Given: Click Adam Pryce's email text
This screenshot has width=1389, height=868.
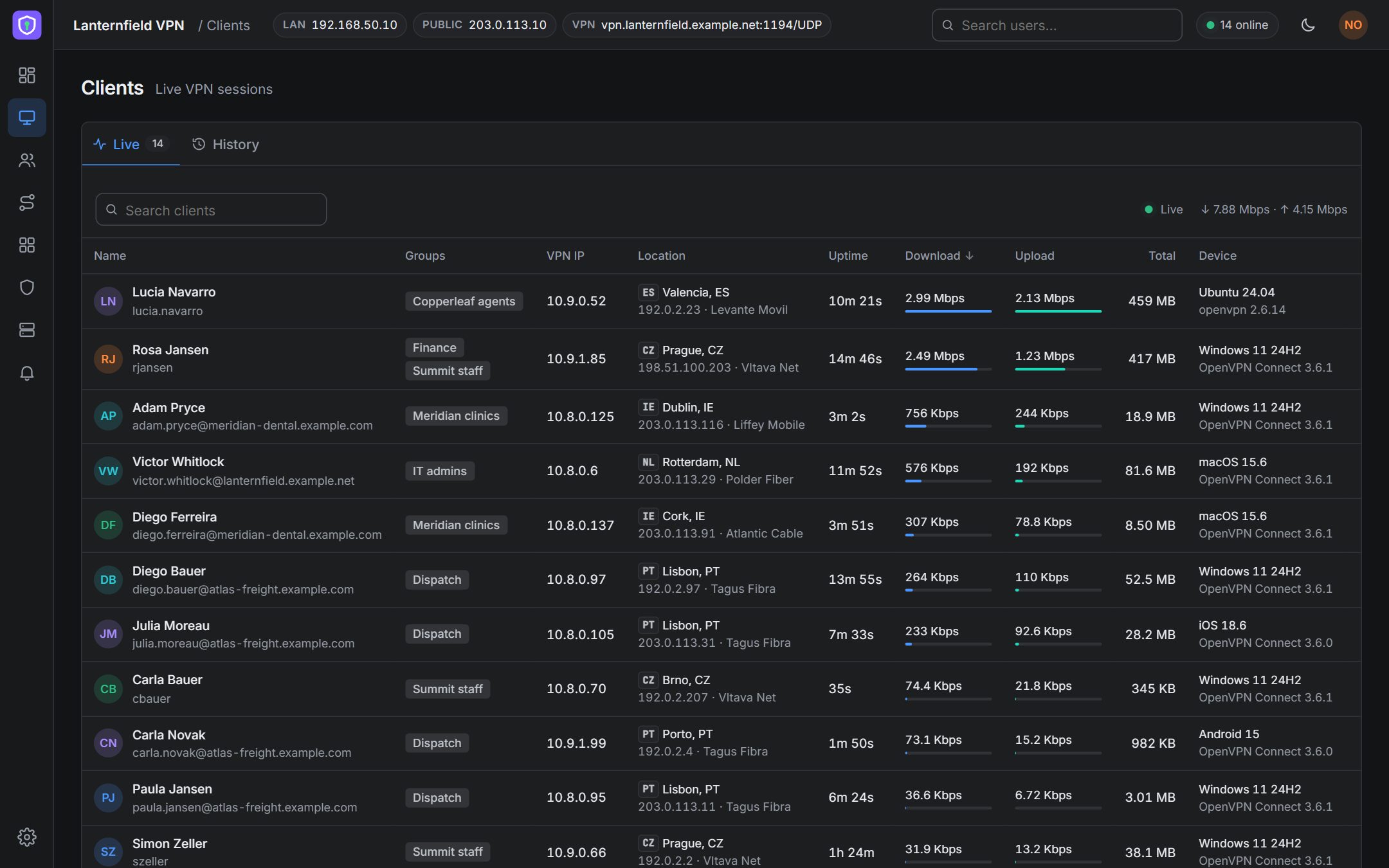Looking at the screenshot, I should (x=252, y=426).
